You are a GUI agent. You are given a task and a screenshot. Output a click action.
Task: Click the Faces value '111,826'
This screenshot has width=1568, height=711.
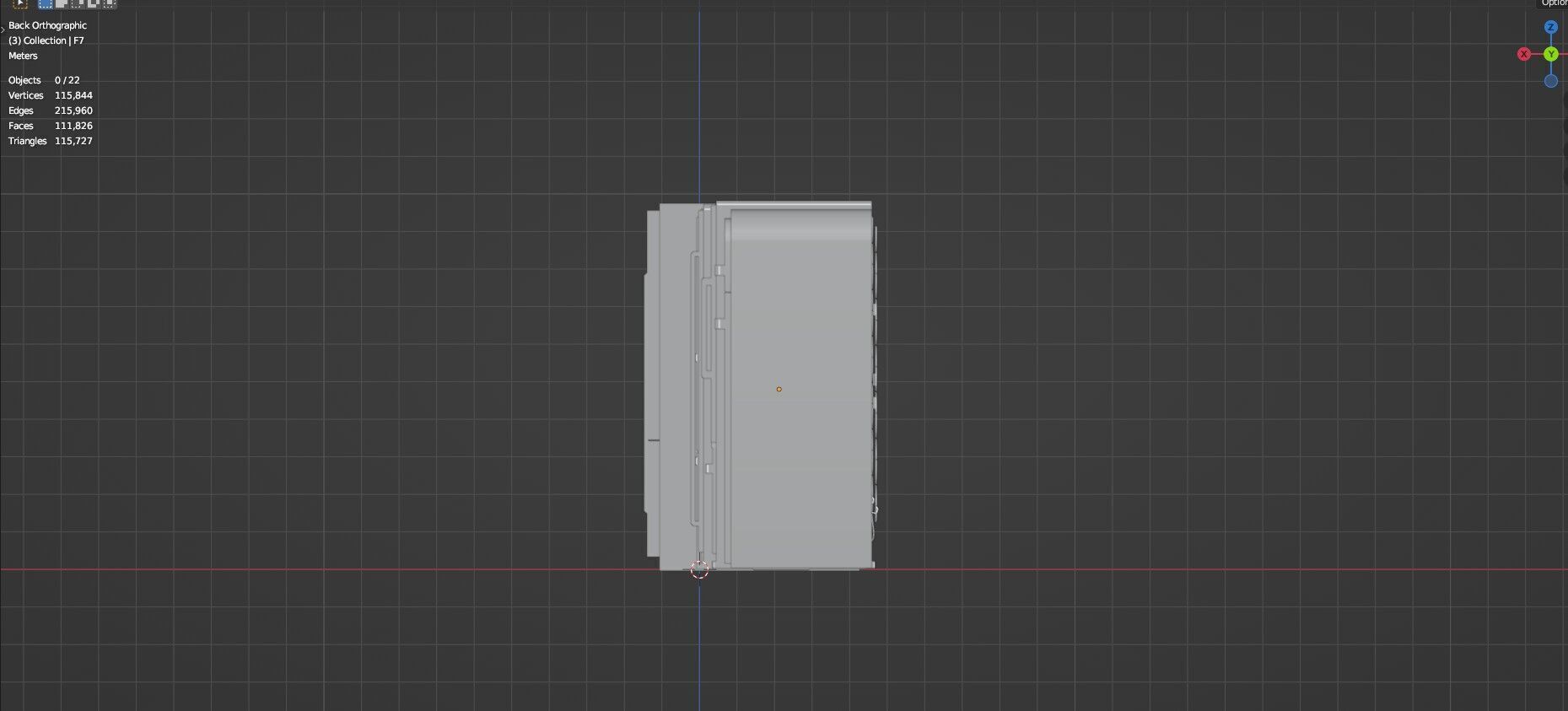pyautogui.click(x=73, y=126)
